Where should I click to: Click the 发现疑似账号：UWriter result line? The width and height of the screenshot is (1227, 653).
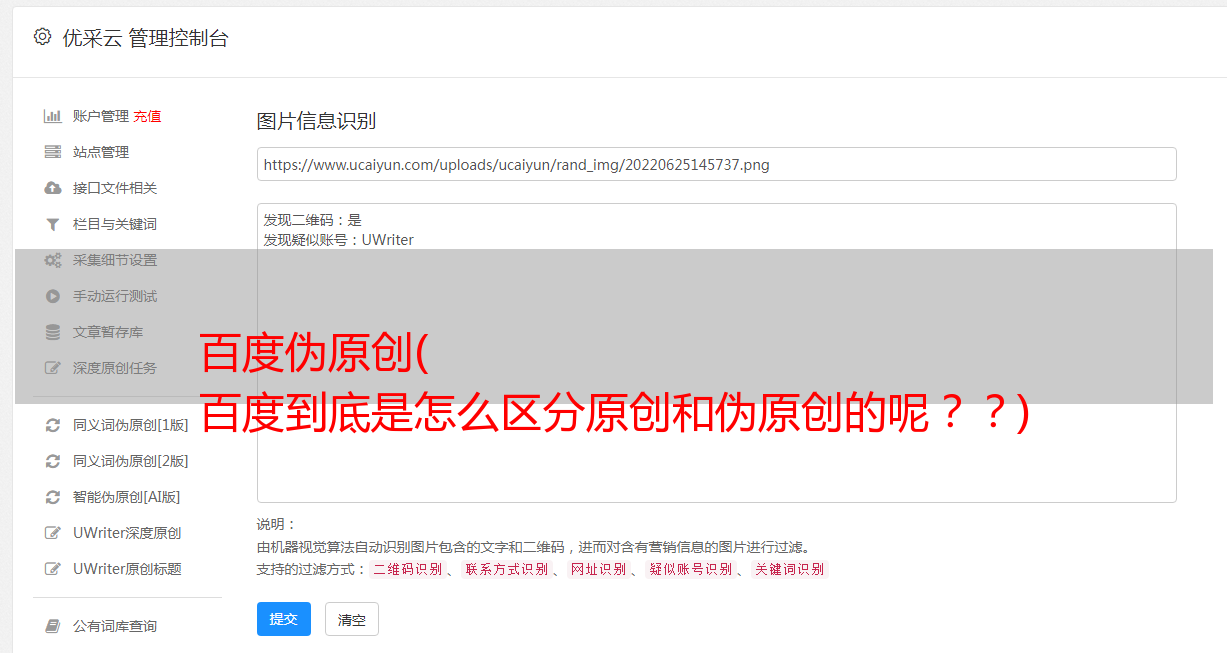(x=339, y=240)
